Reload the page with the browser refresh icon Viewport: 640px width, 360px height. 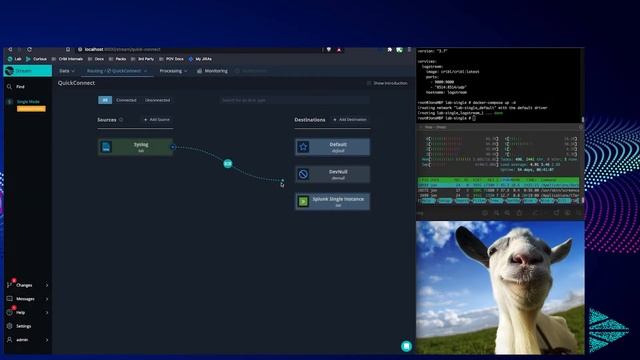click(29, 49)
